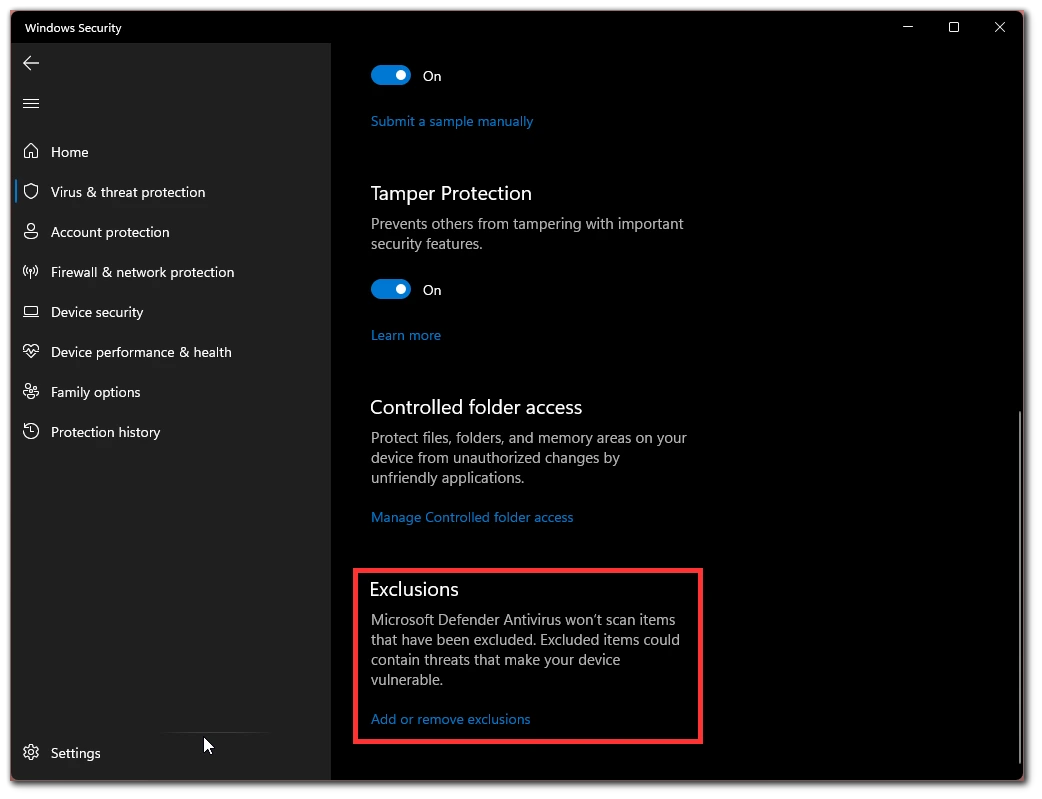1042x799 pixels.
Task: Click the vertical scrollbar thumb
Action: 1020,588
